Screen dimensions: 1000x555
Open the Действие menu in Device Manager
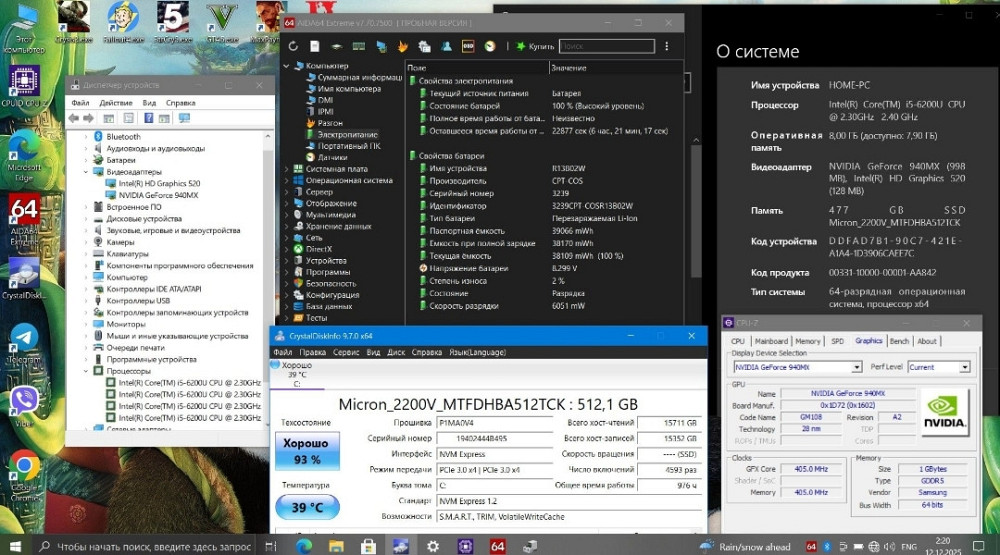pyautogui.click(x=116, y=102)
